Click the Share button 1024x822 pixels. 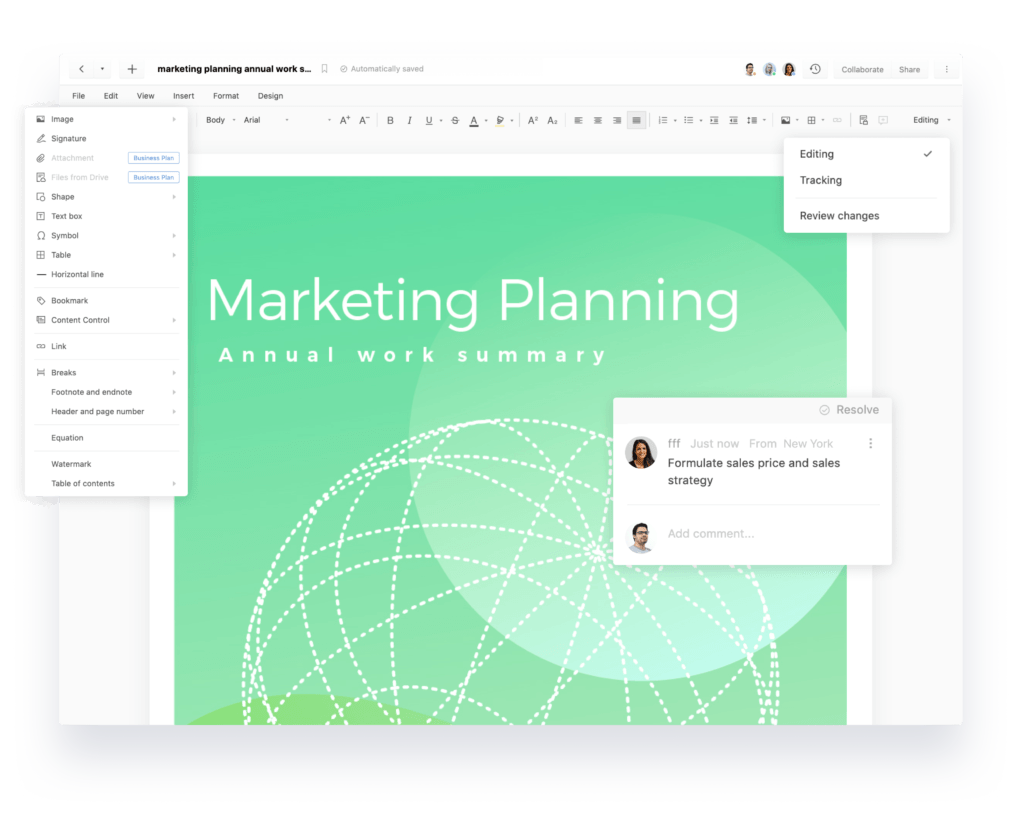(x=909, y=69)
